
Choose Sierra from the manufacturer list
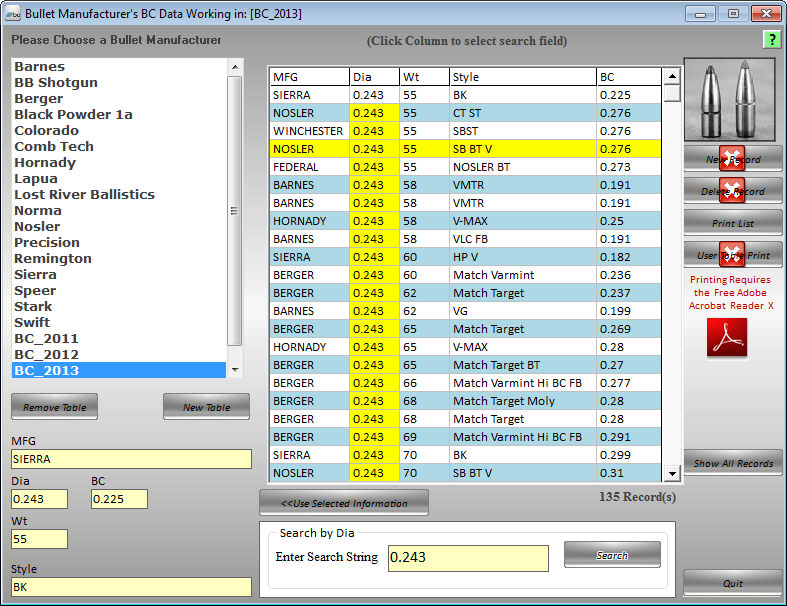[x=35, y=274]
